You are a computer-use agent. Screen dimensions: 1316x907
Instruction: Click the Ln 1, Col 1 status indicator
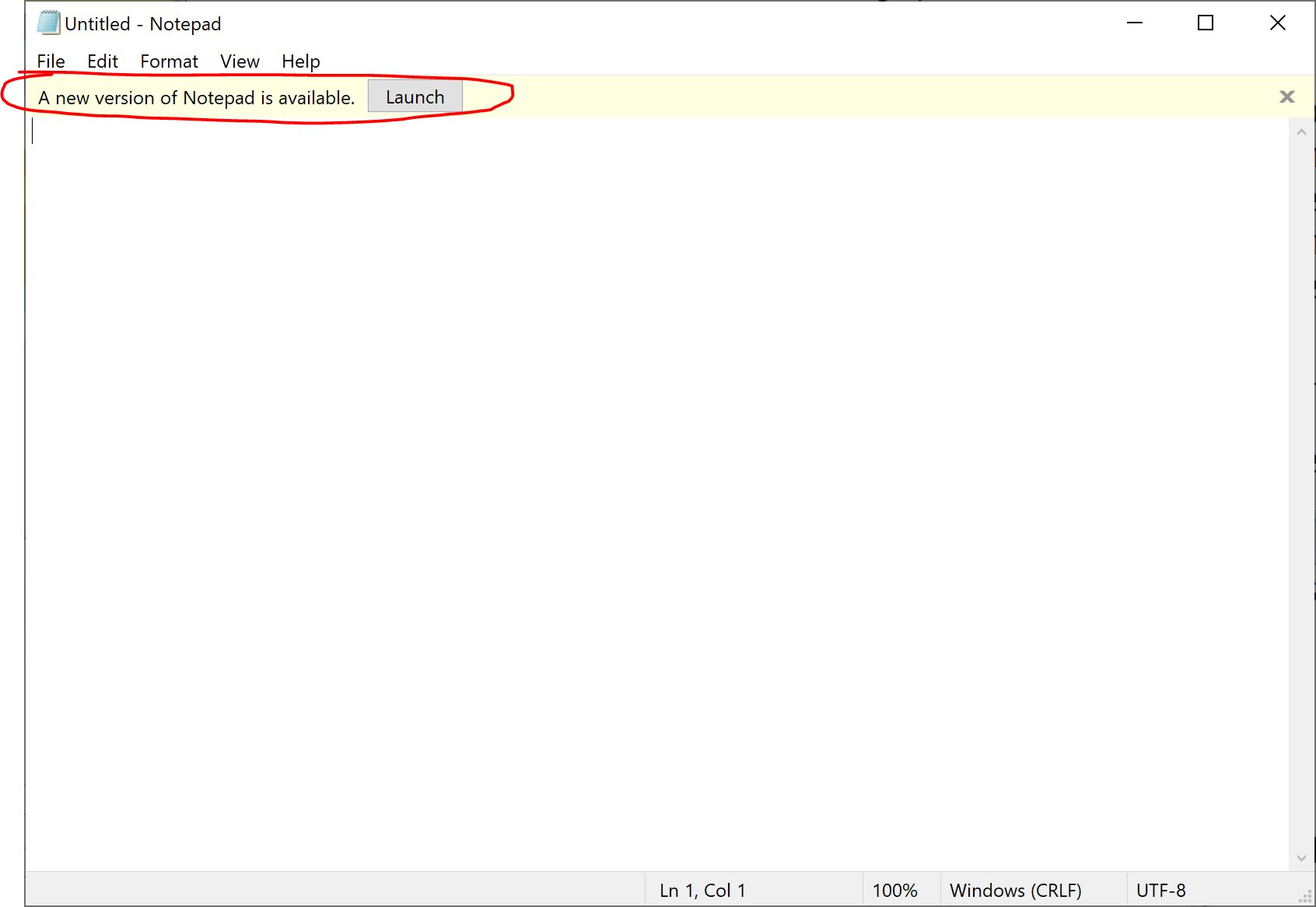(702, 891)
